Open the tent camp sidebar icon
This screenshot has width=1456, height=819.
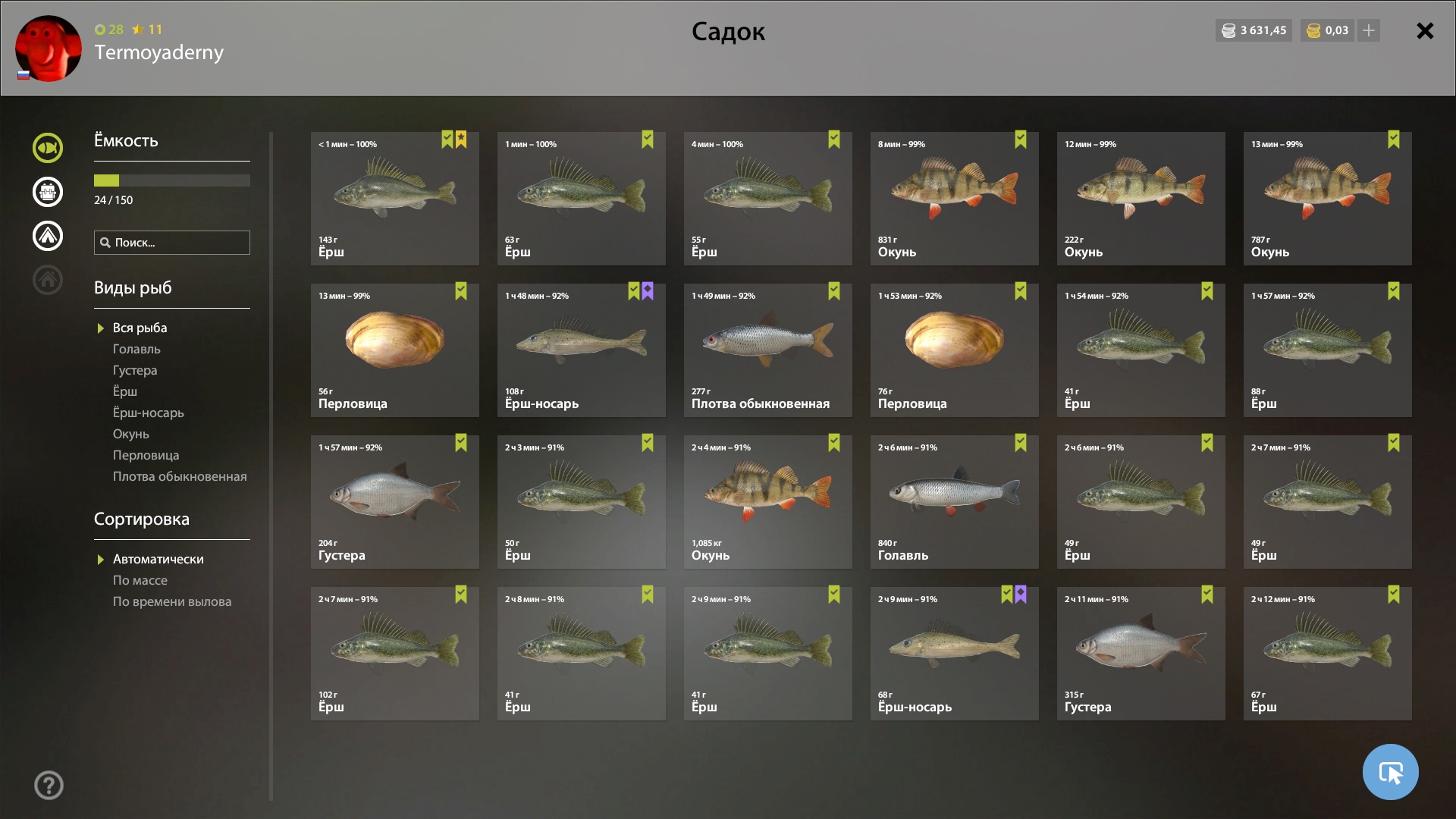tap(48, 236)
